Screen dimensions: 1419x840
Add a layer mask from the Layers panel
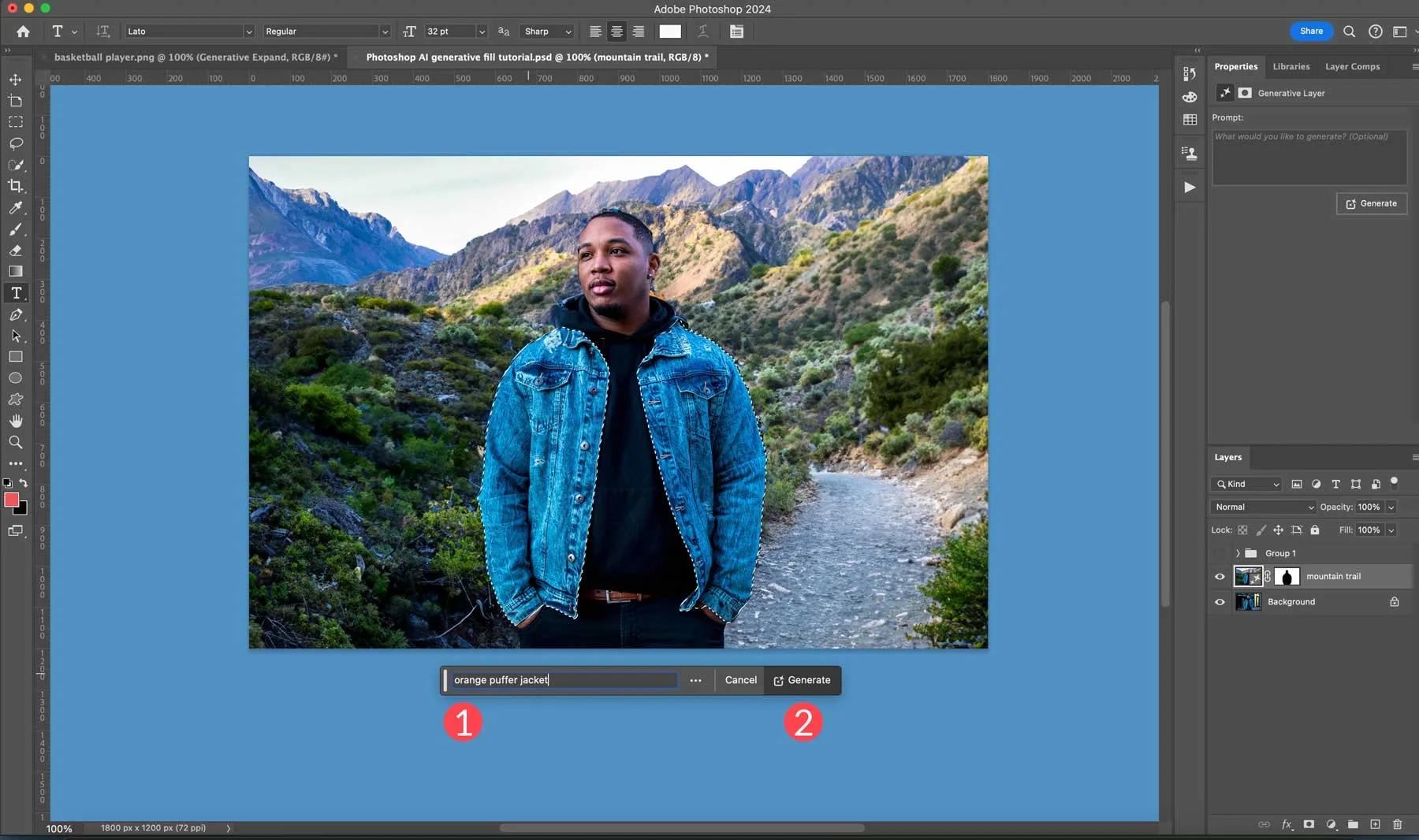[x=1309, y=824]
